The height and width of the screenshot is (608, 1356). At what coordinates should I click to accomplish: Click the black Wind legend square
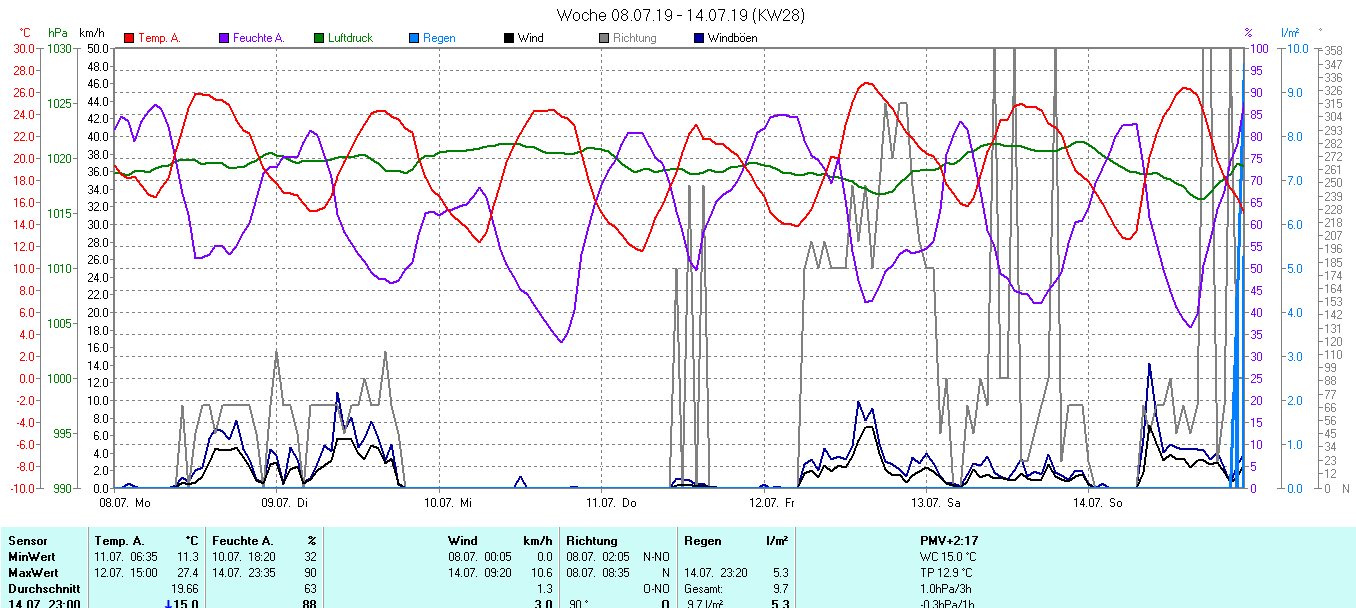(x=509, y=38)
